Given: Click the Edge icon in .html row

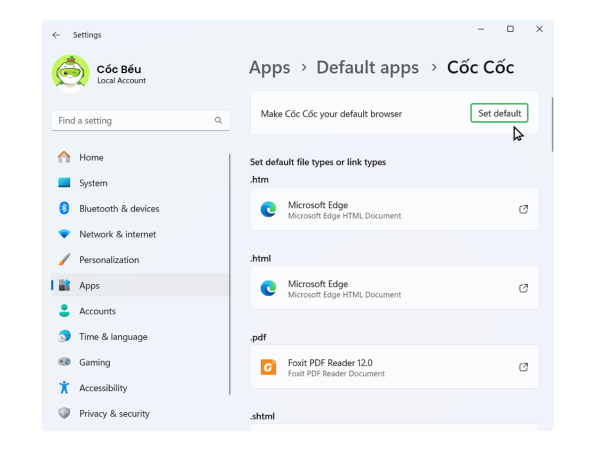Looking at the screenshot, I should pyautogui.click(x=269, y=288).
